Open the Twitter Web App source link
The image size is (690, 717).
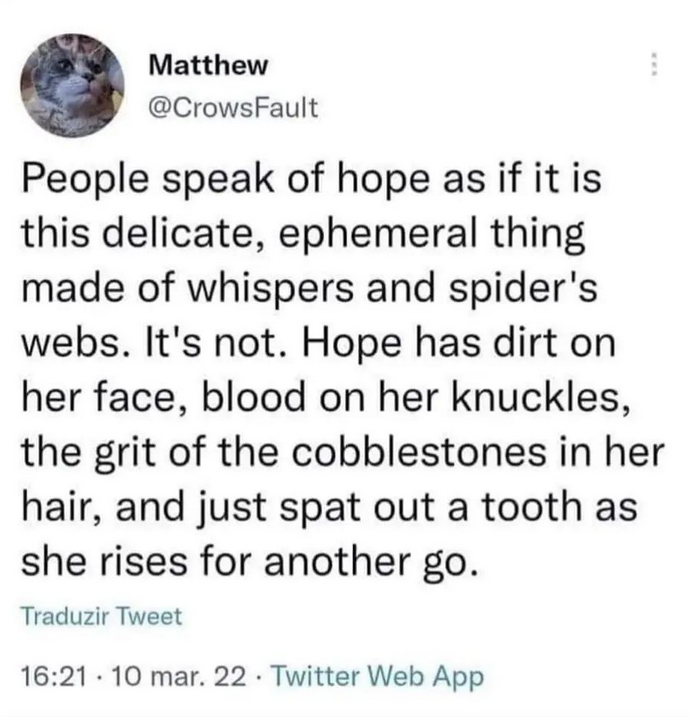click(x=378, y=677)
